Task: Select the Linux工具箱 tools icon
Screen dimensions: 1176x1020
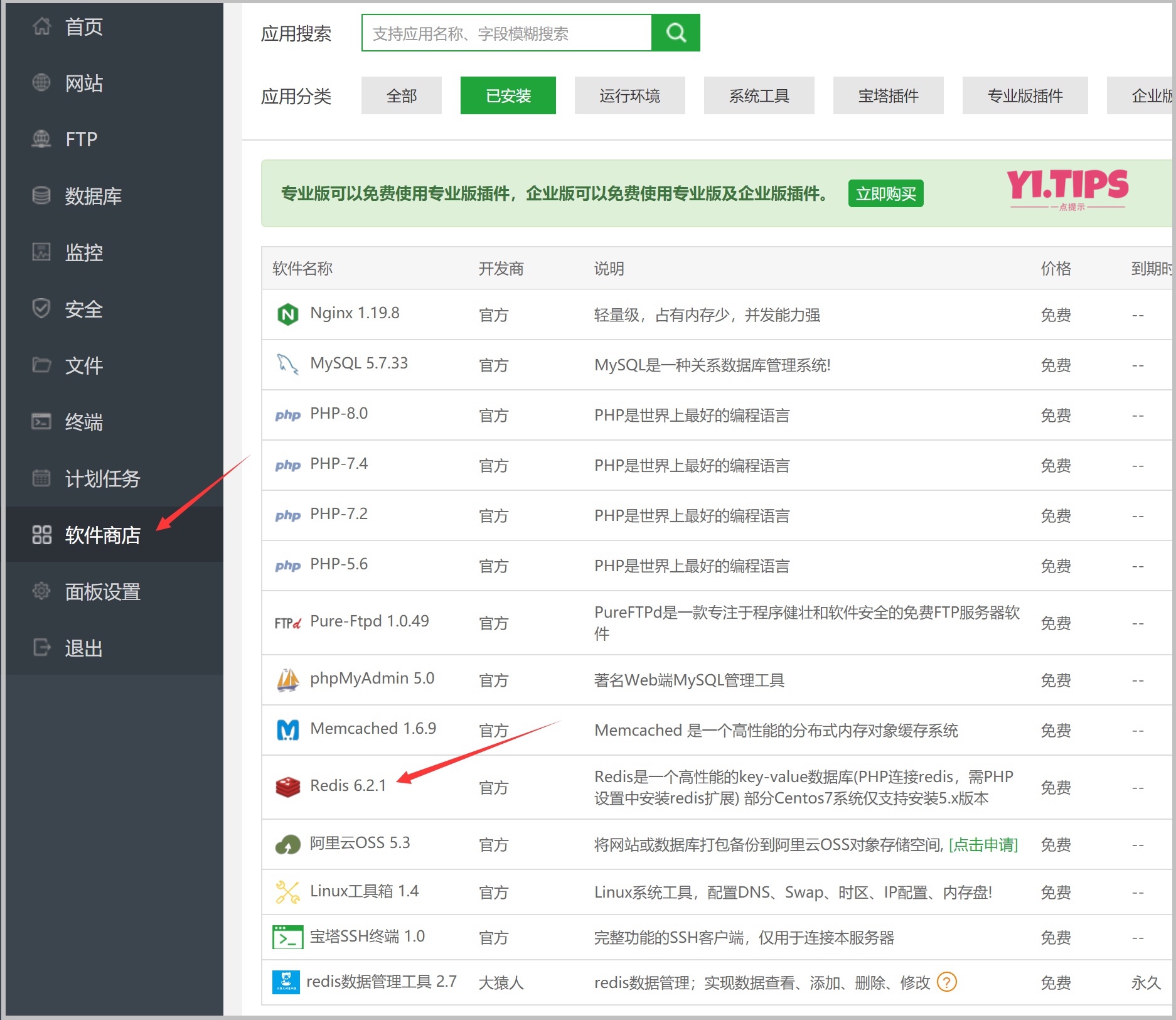Action: (x=286, y=891)
